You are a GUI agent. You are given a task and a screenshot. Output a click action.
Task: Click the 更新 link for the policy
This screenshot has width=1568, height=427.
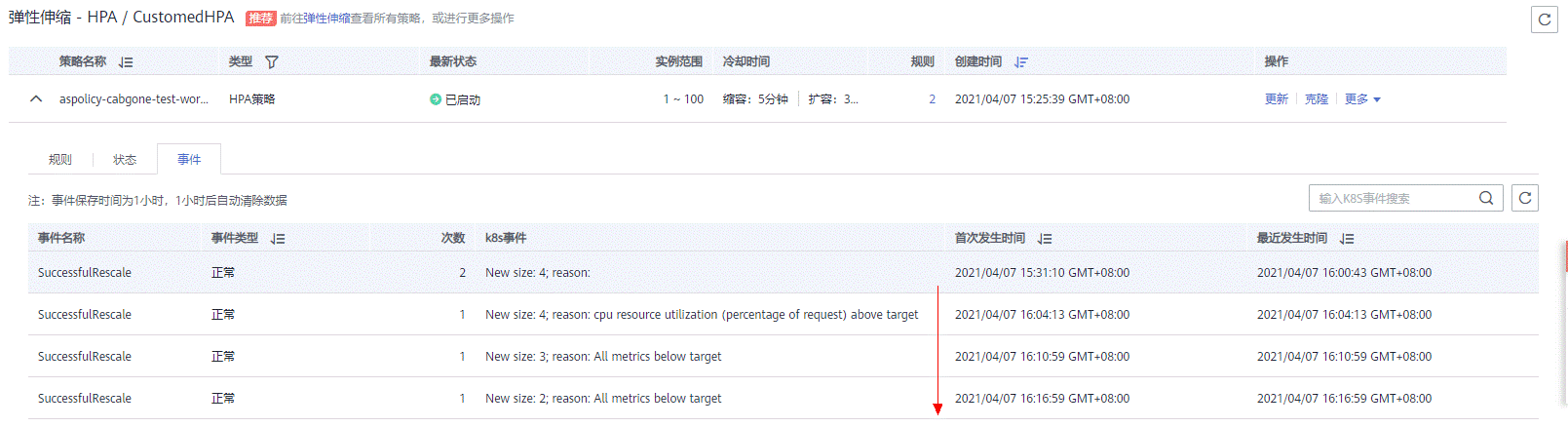pos(1276,99)
